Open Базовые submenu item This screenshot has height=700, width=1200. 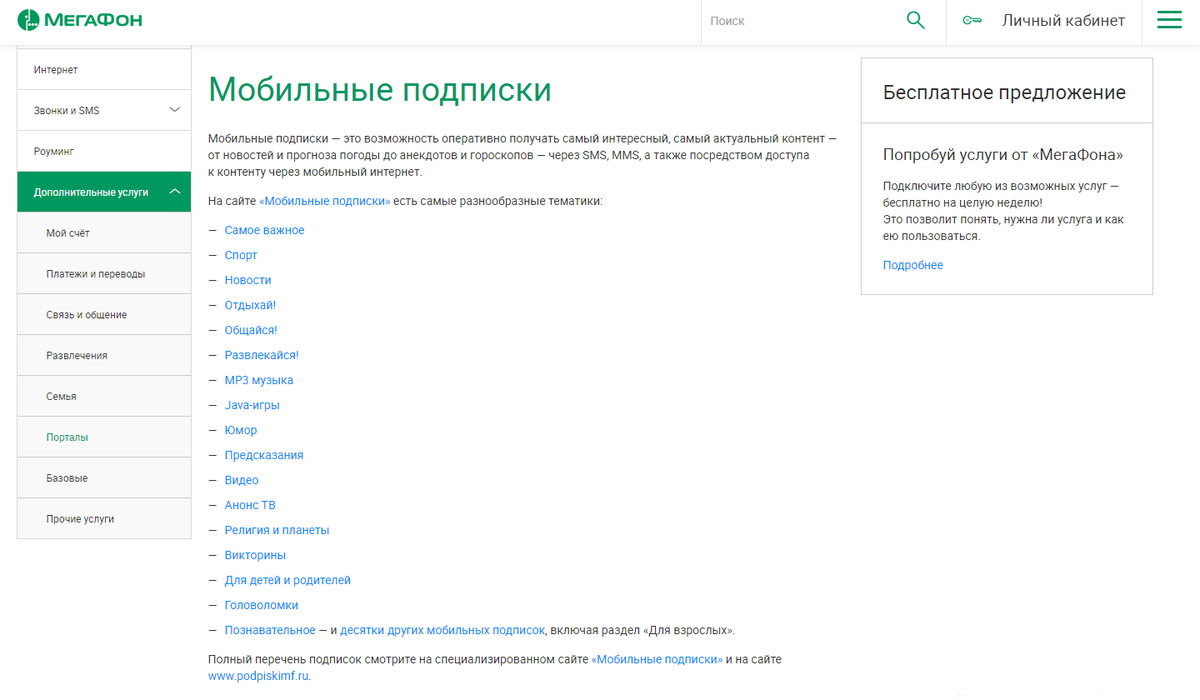104,479
